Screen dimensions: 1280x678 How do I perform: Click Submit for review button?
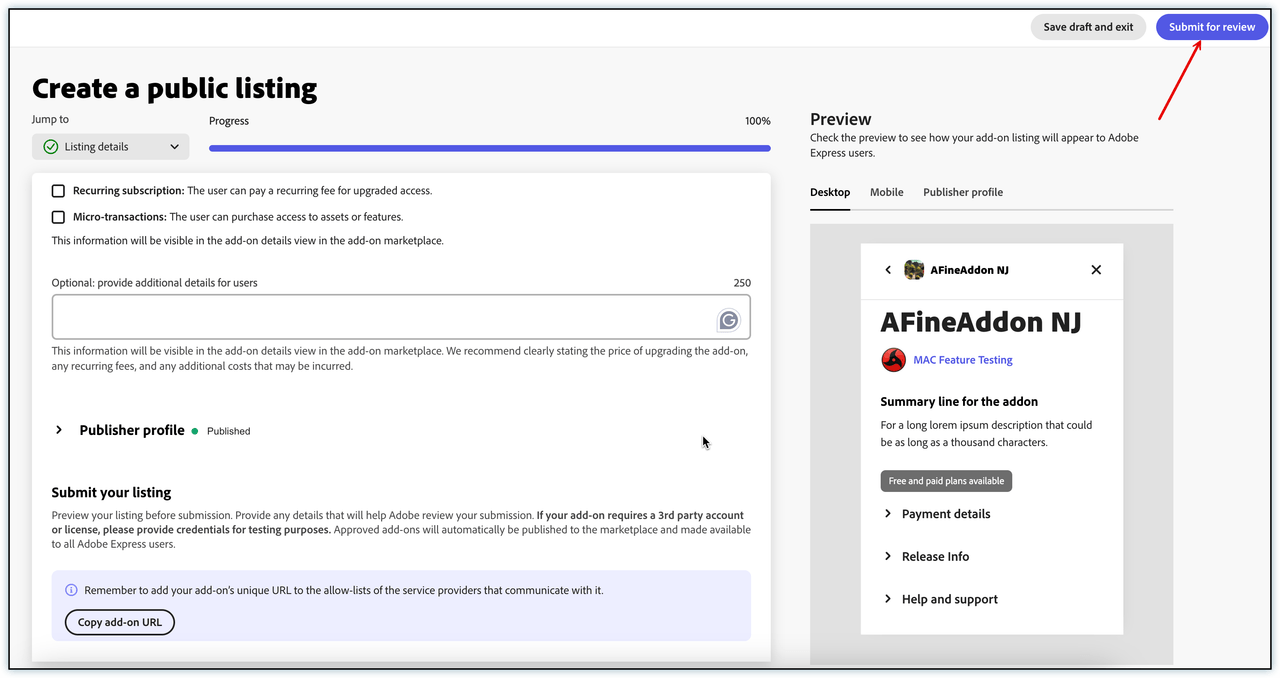click(1211, 27)
